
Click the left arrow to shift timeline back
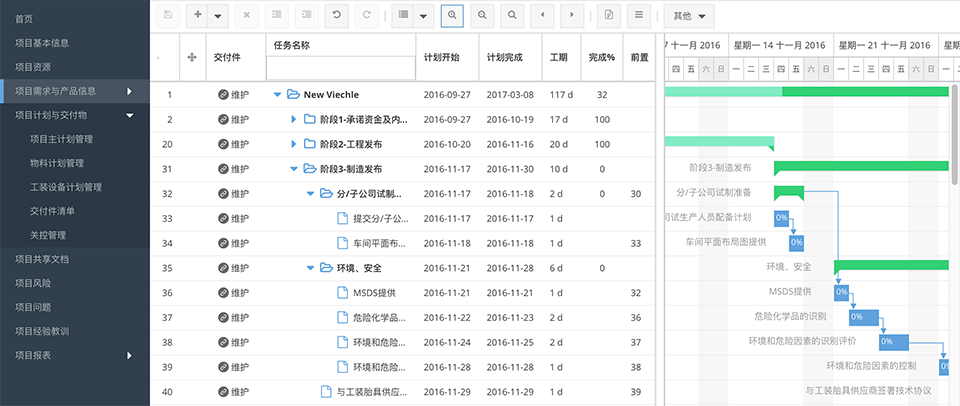coord(542,15)
